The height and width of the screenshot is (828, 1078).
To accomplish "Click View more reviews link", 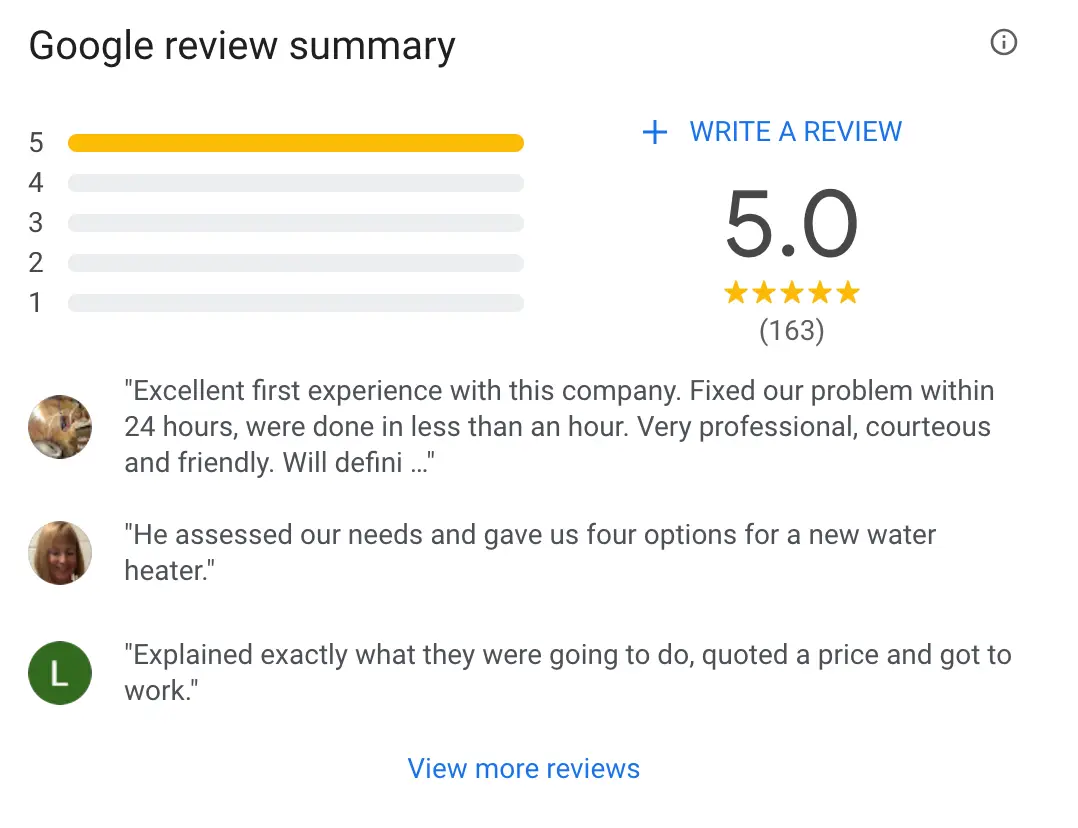I will (x=524, y=769).
